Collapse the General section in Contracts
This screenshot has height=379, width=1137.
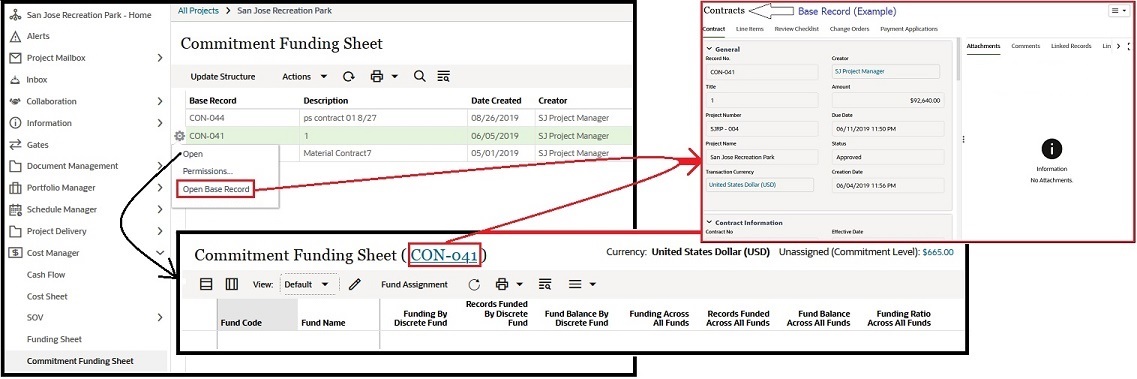point(710,49)
